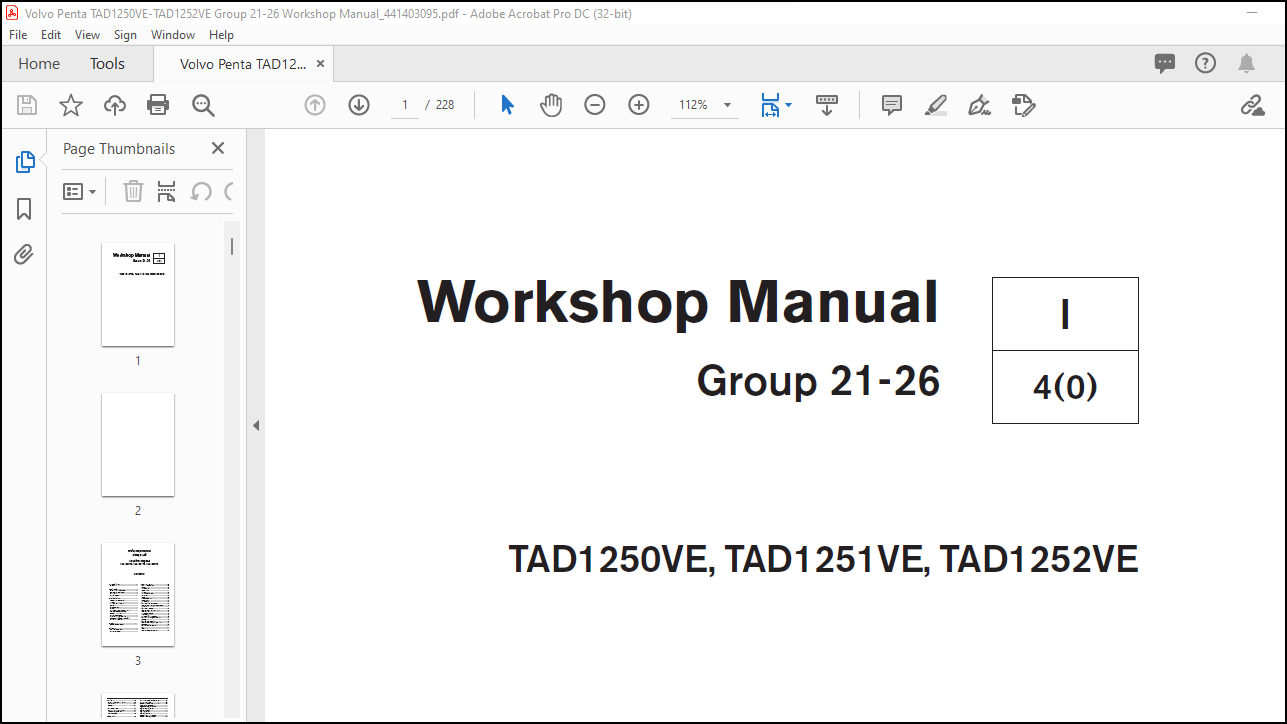Collapse the left navigation pane arrow
Viewport: 1287px width, 724px height.
coord(255,426)
